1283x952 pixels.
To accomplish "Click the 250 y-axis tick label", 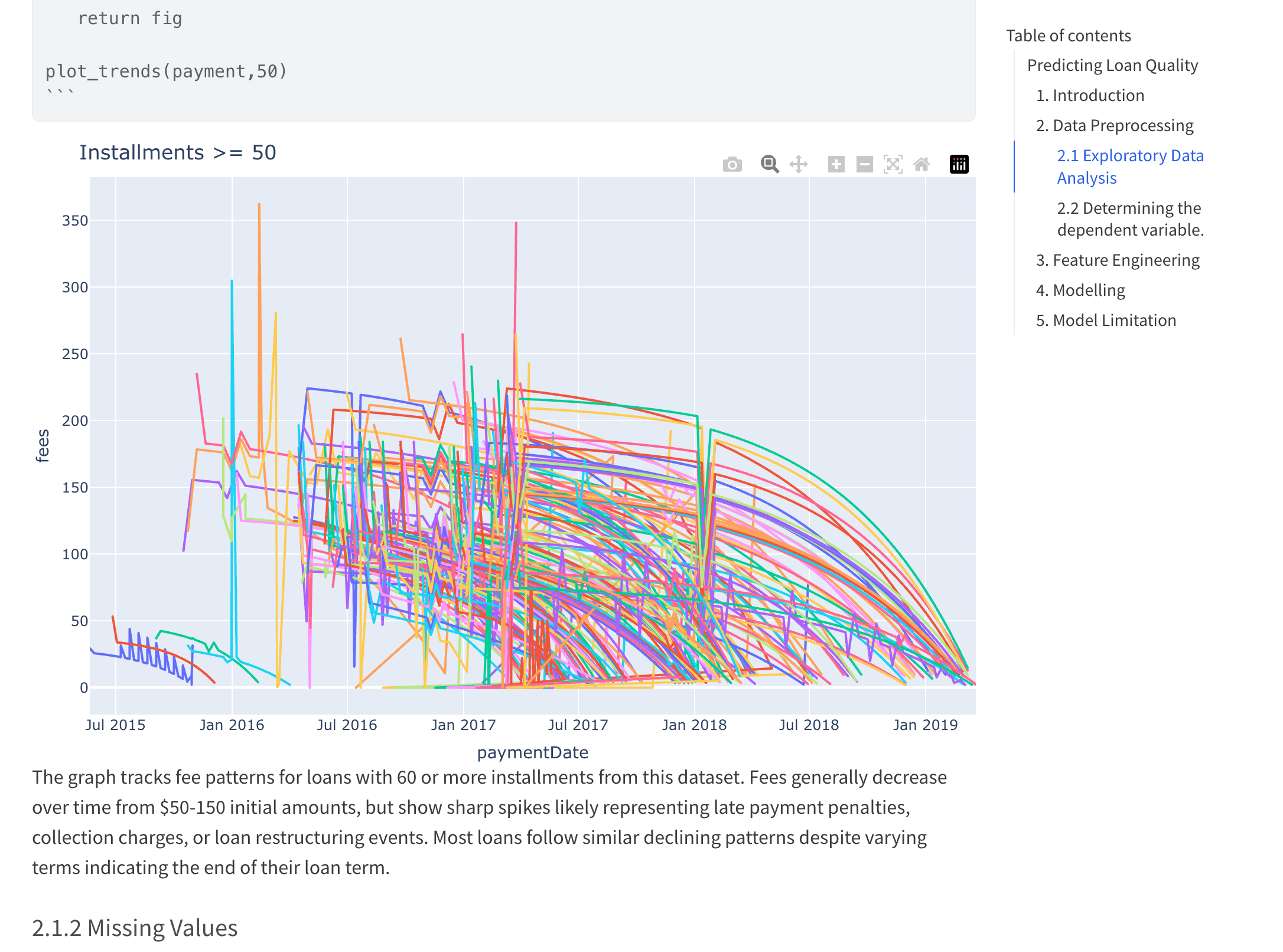I will pyautogui.click(x=75, y=354).
